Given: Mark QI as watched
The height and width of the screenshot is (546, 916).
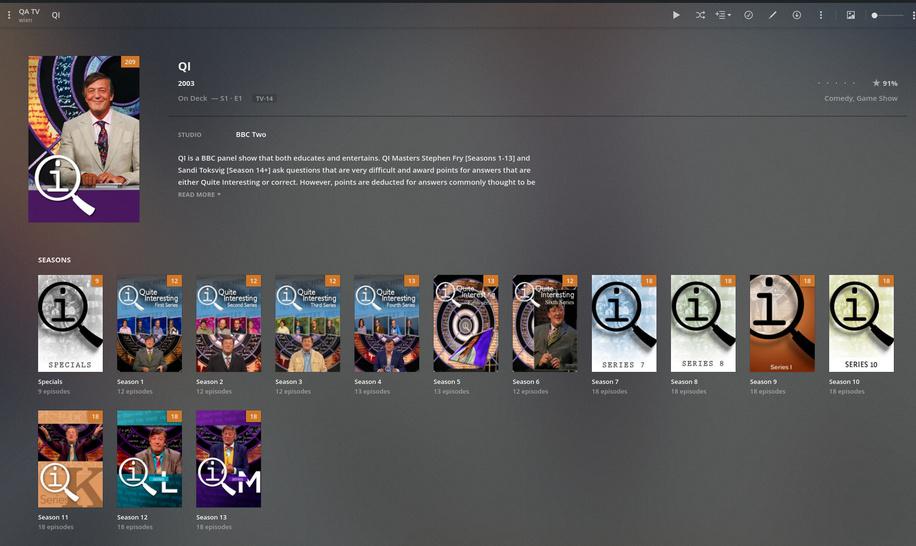Looking at the screenshot, I should [748, 15].
